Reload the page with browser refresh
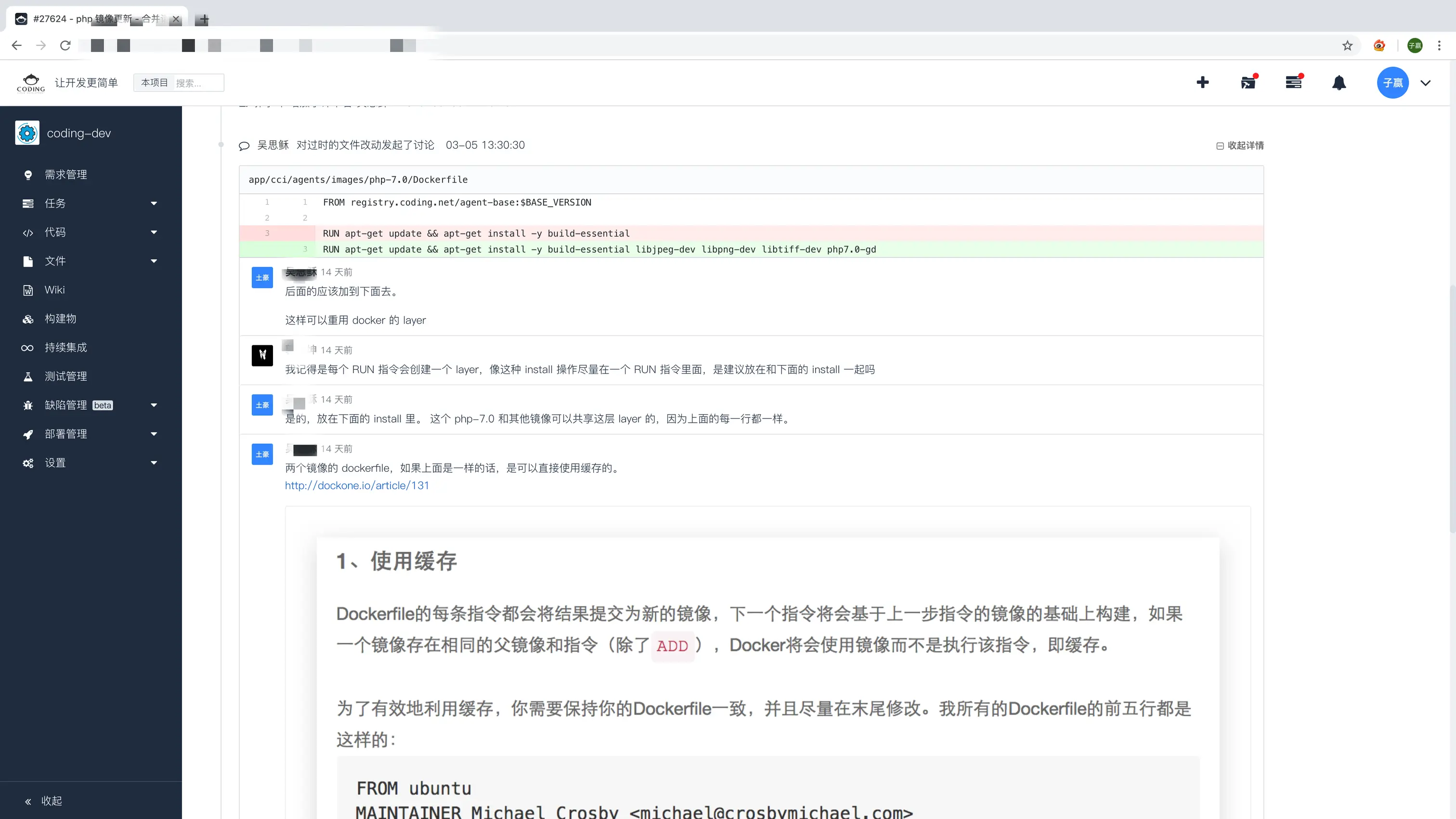1456x819 pixels. click(65, 45)
